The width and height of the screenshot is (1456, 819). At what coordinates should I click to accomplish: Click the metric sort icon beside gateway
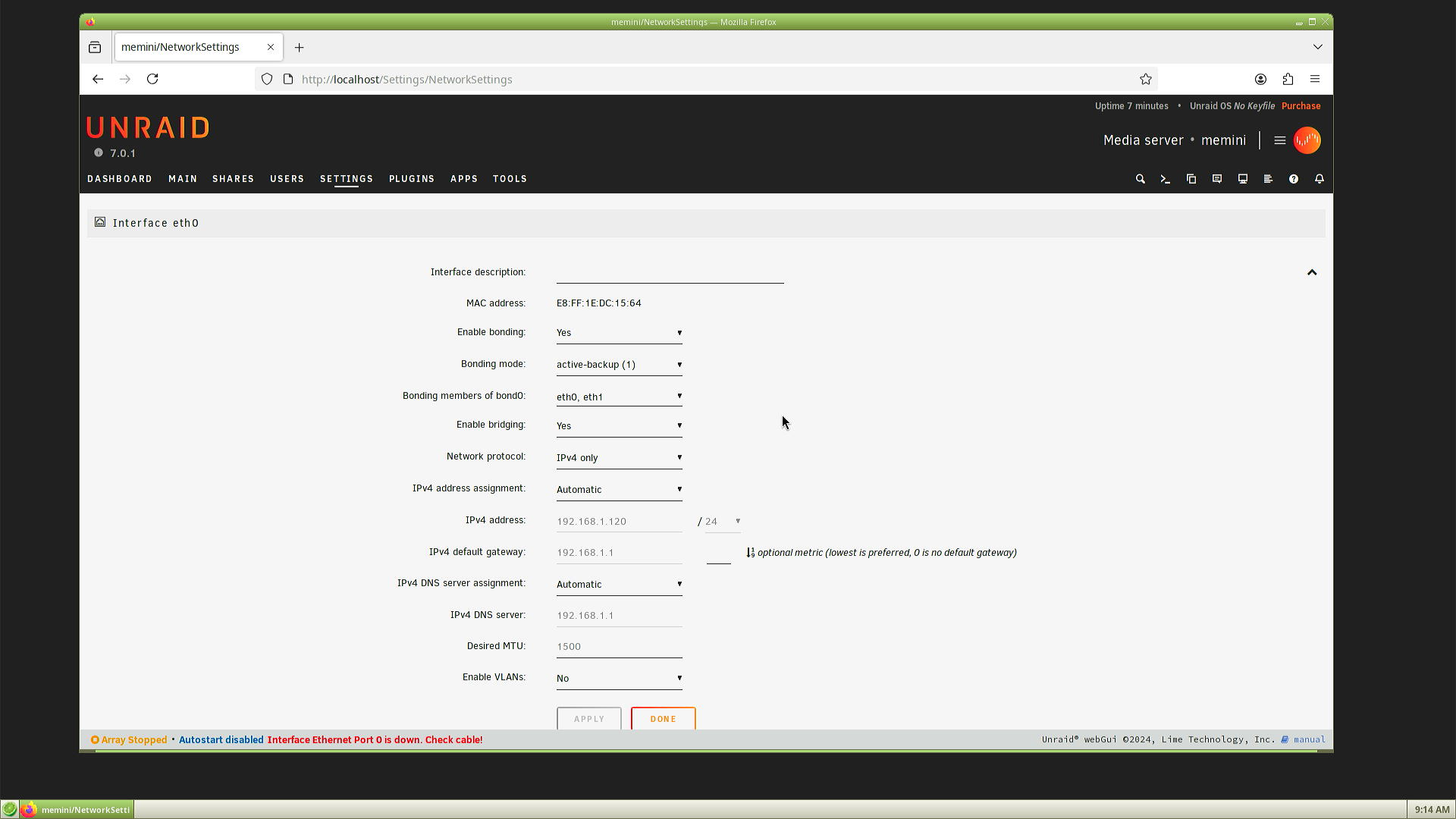tap(750, 553)
